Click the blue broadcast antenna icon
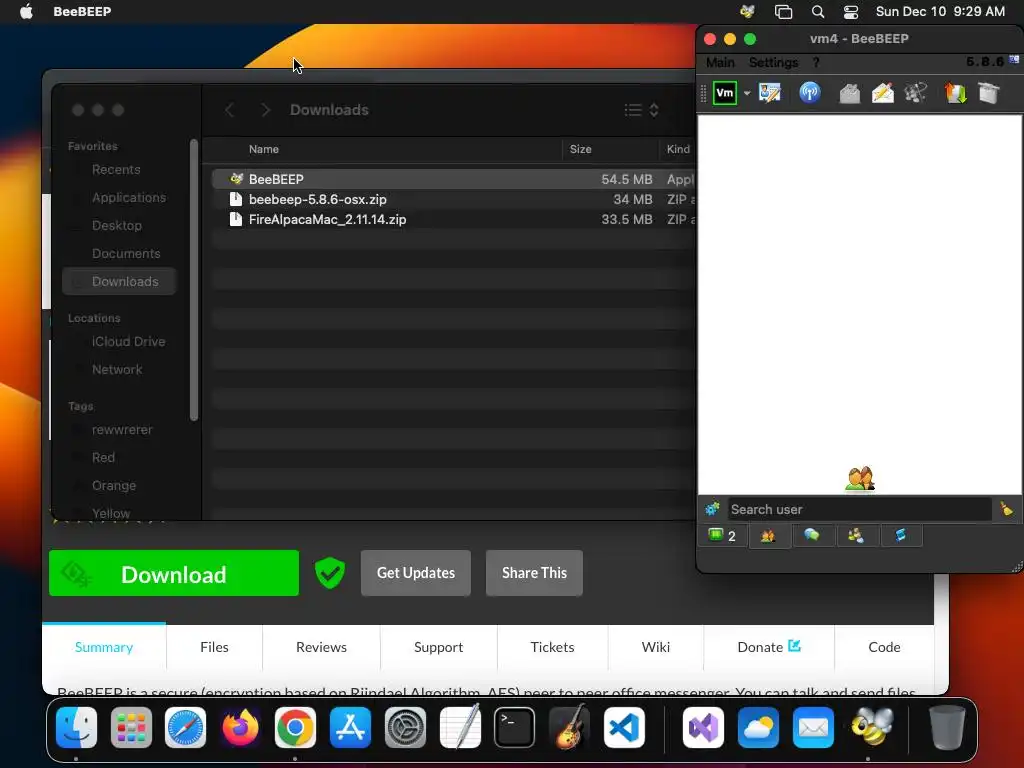This screenshot has height=768, width=1024. coord(810,93)
